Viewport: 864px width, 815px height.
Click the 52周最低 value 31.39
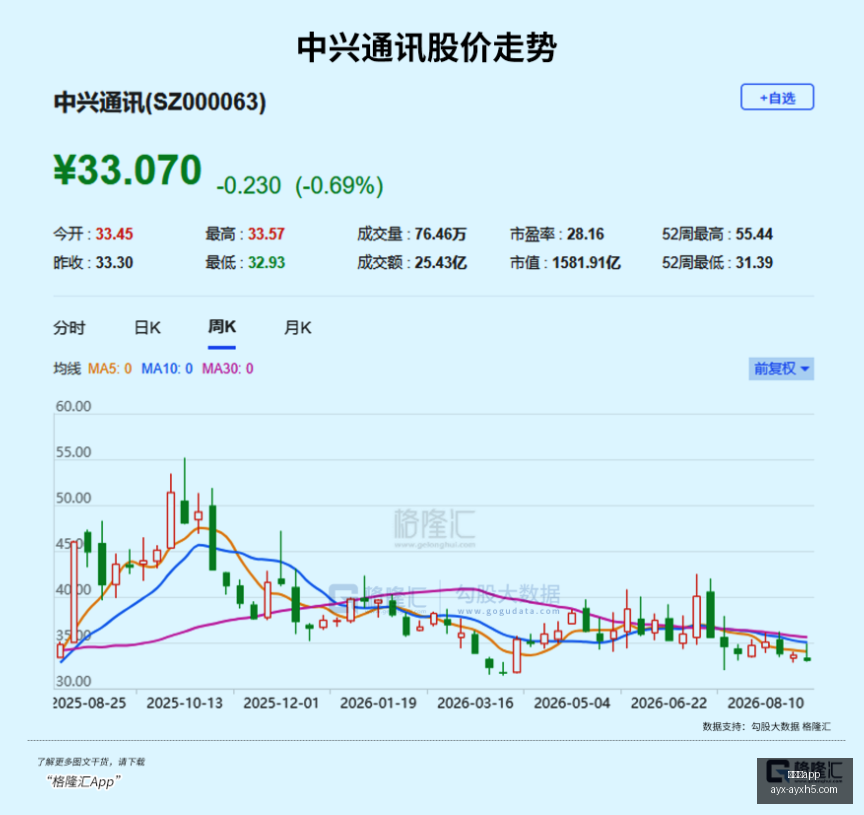[x=754, y=263]
